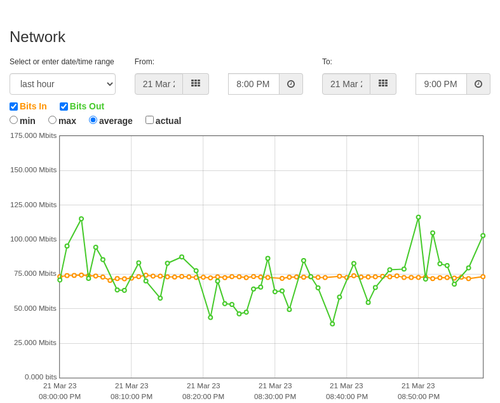Select the average radio button

click(93, 120)
